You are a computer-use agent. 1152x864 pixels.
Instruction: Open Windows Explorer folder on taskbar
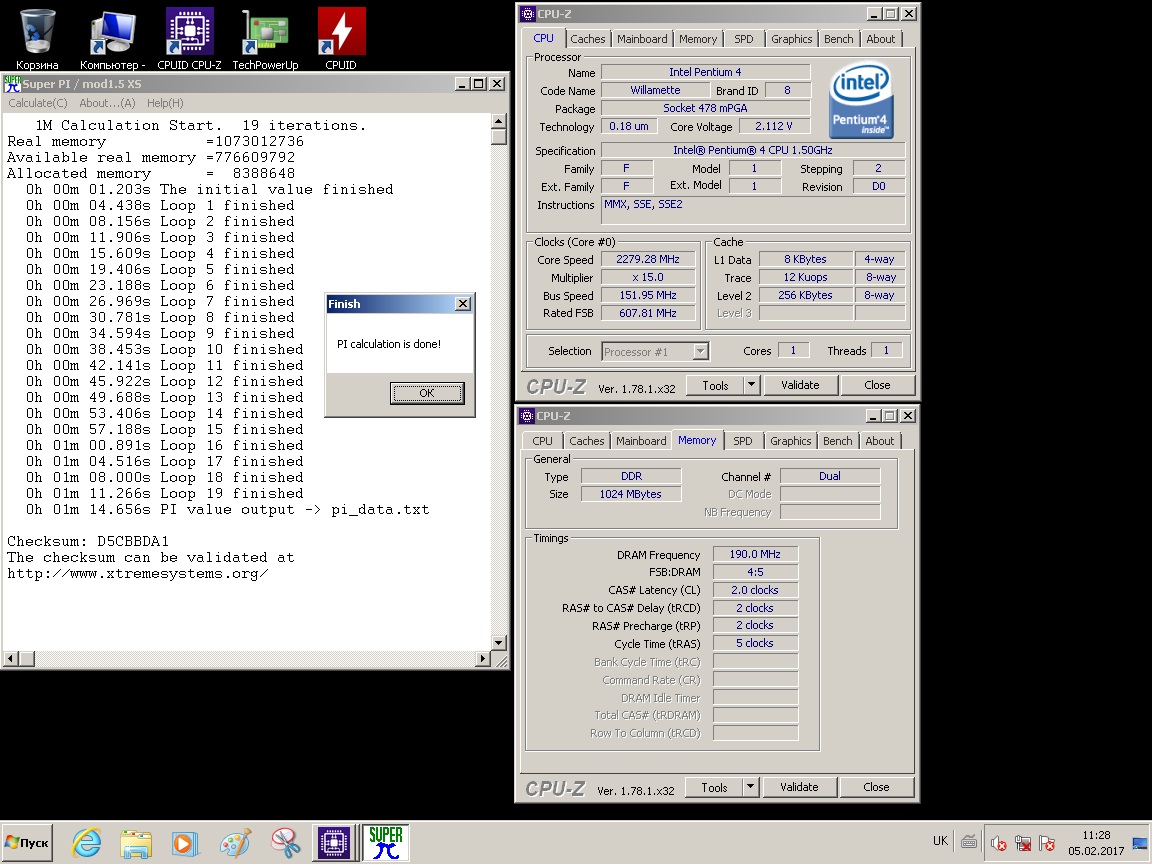pos(136,843)
